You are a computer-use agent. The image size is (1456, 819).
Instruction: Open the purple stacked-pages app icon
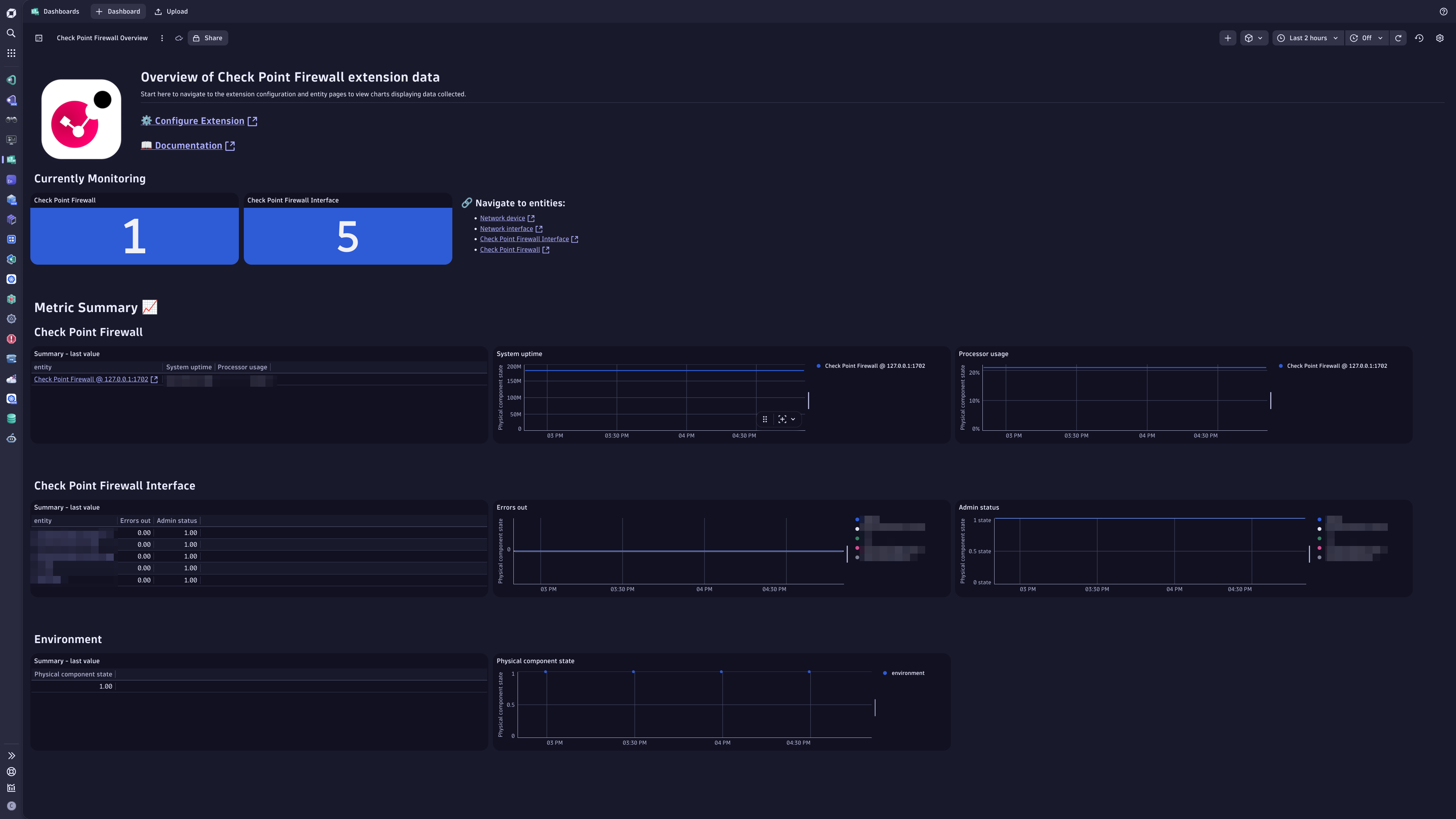point(11,219)
